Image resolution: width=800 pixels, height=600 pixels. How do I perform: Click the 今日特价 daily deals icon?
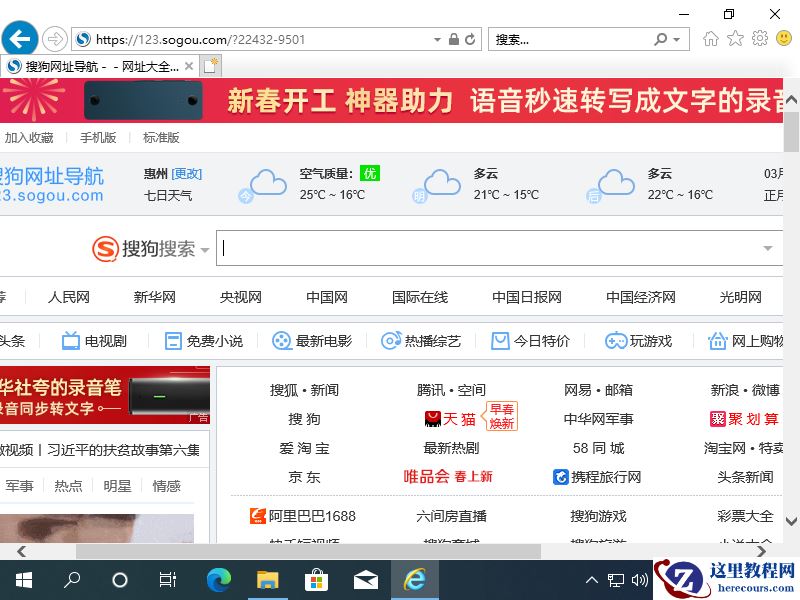point(500,340)
